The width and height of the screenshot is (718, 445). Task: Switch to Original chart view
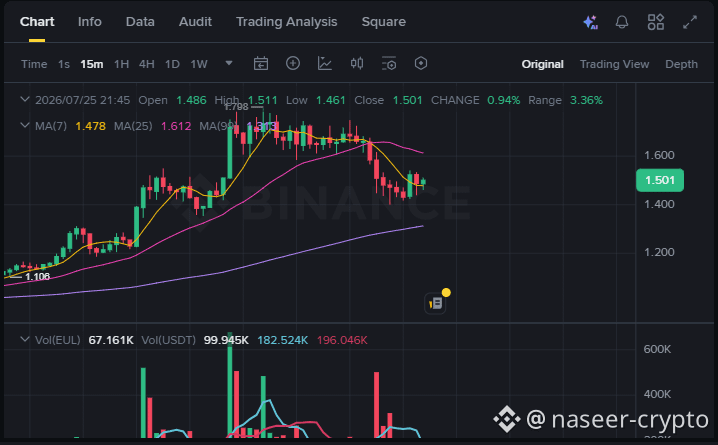click(543, 64)
